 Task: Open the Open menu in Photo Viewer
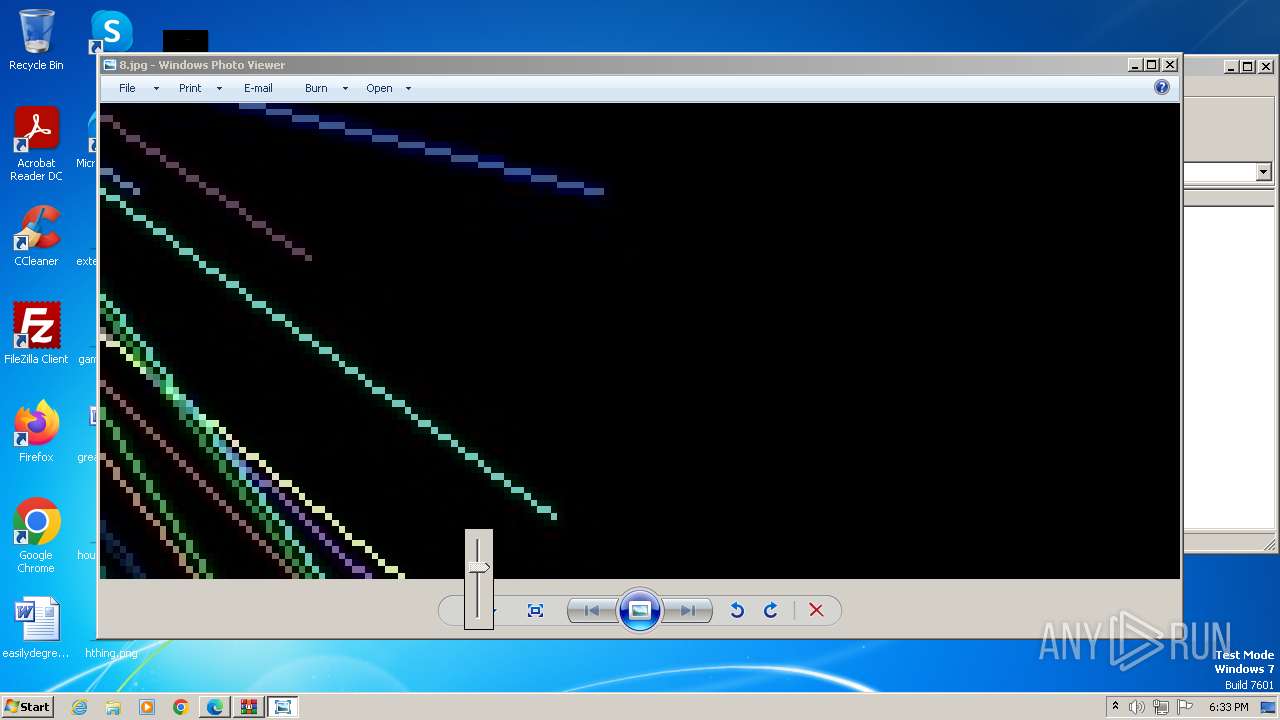click(379, 88)
